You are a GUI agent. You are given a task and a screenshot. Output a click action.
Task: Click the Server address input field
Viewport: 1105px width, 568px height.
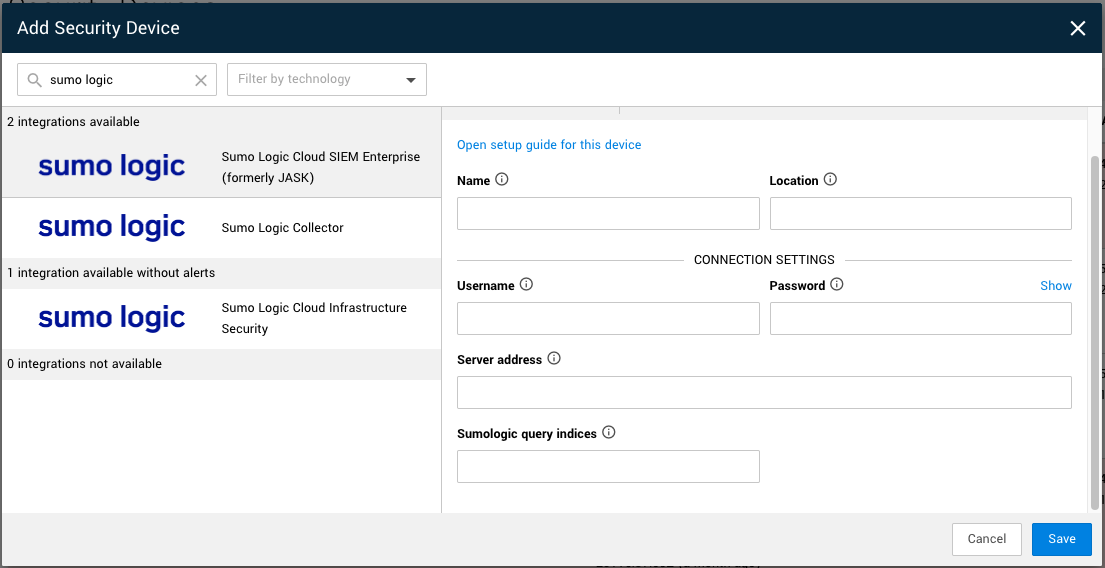click(x=764, y=393)
